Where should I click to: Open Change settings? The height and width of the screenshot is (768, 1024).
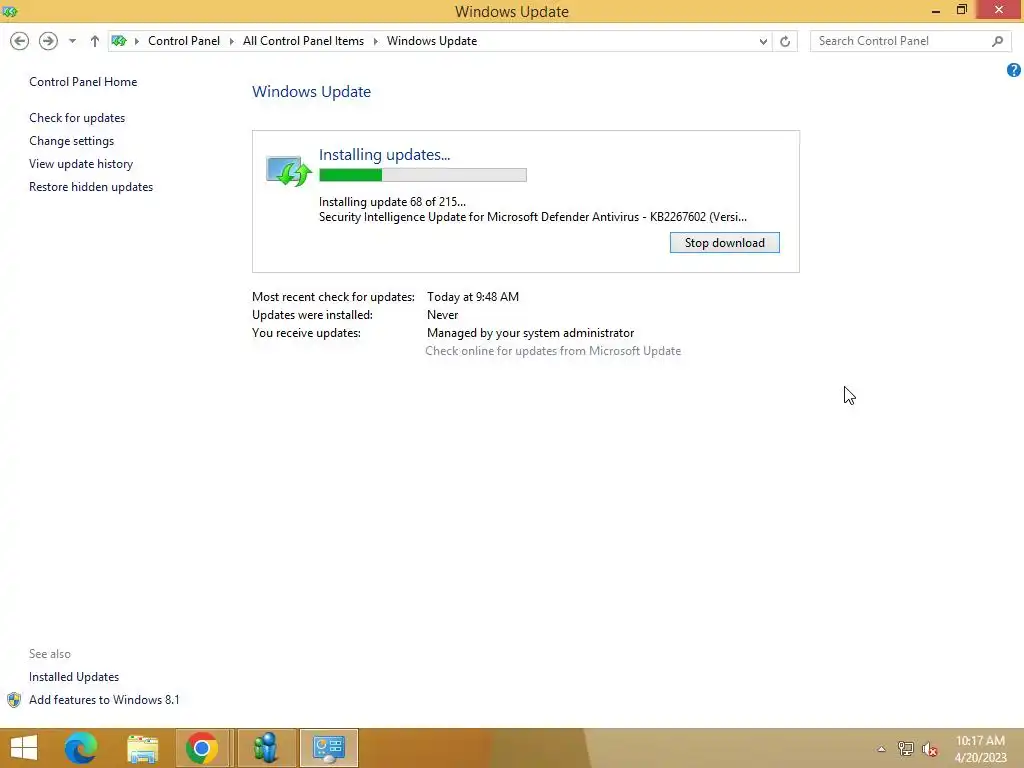click(71, 140)
